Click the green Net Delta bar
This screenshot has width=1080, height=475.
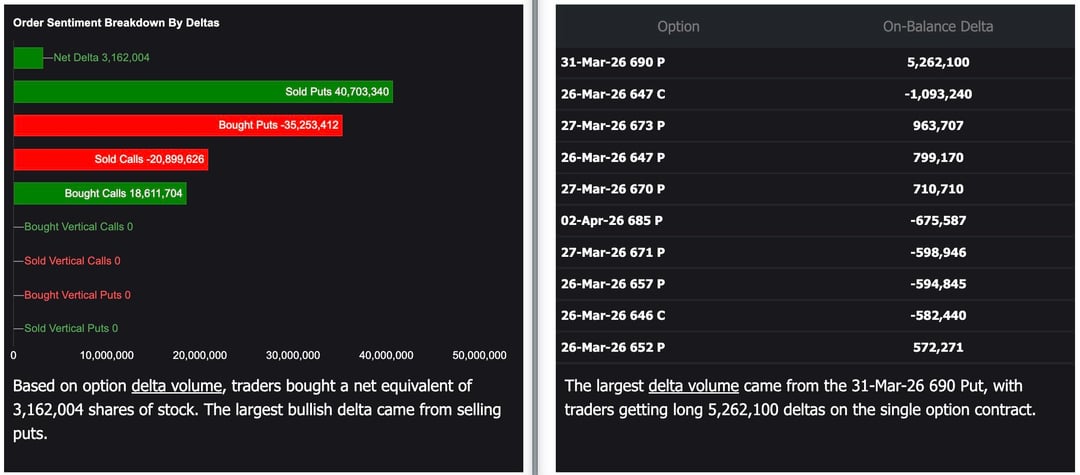click(28, 58)
